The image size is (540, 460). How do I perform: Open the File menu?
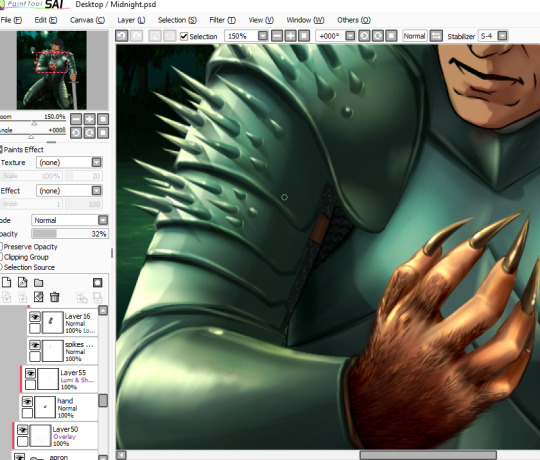click(x=11, y=20)
